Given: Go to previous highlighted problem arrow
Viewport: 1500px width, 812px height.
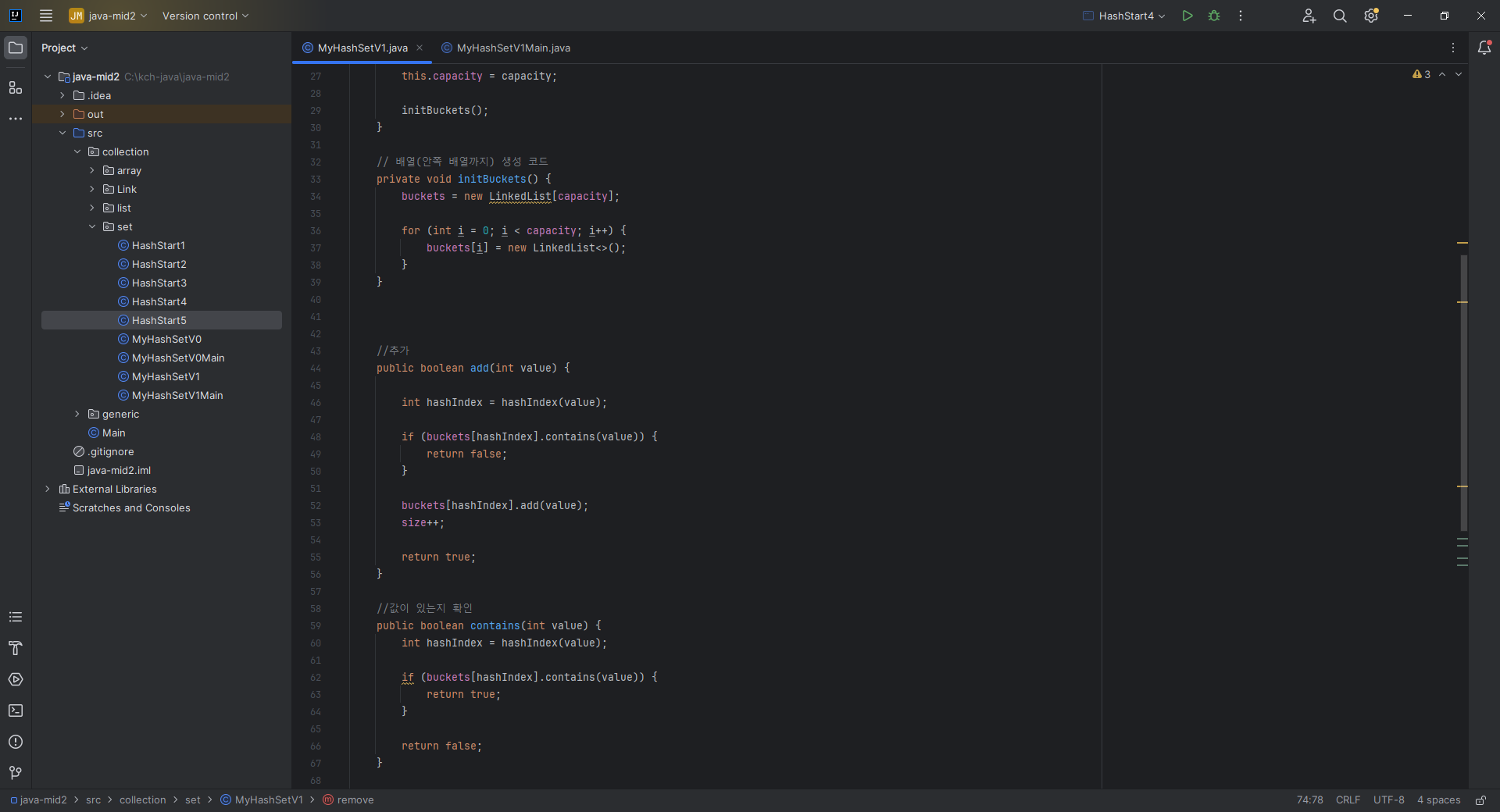Looking at the screenshot, I should click(x=1442, y=74).
